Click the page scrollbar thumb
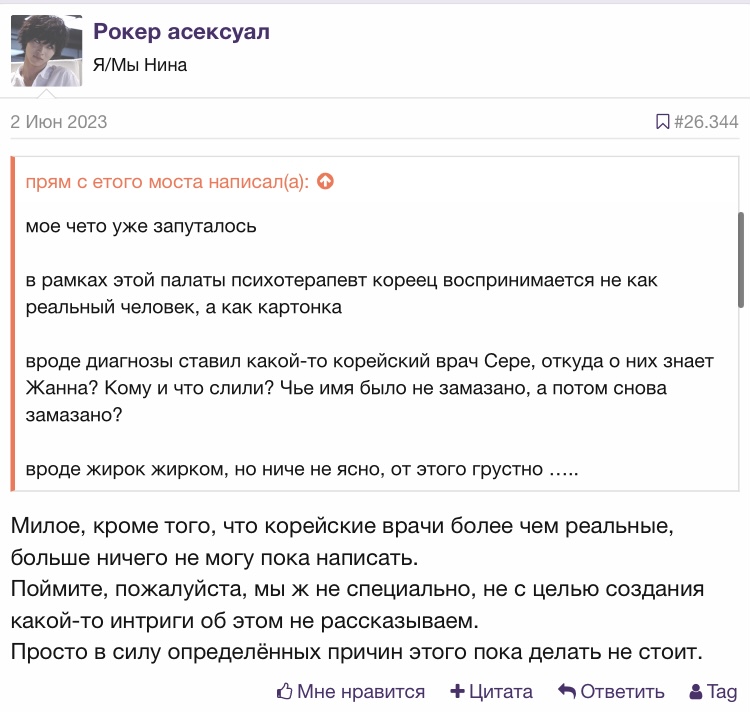 click(x=741, y=260)
